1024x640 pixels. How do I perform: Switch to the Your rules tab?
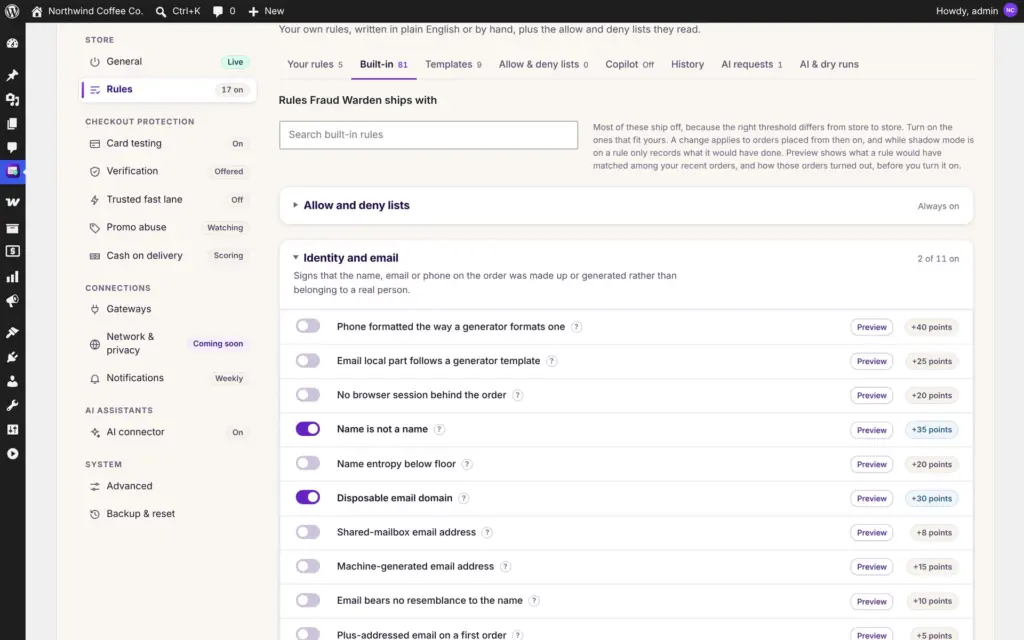pos(315,64)
